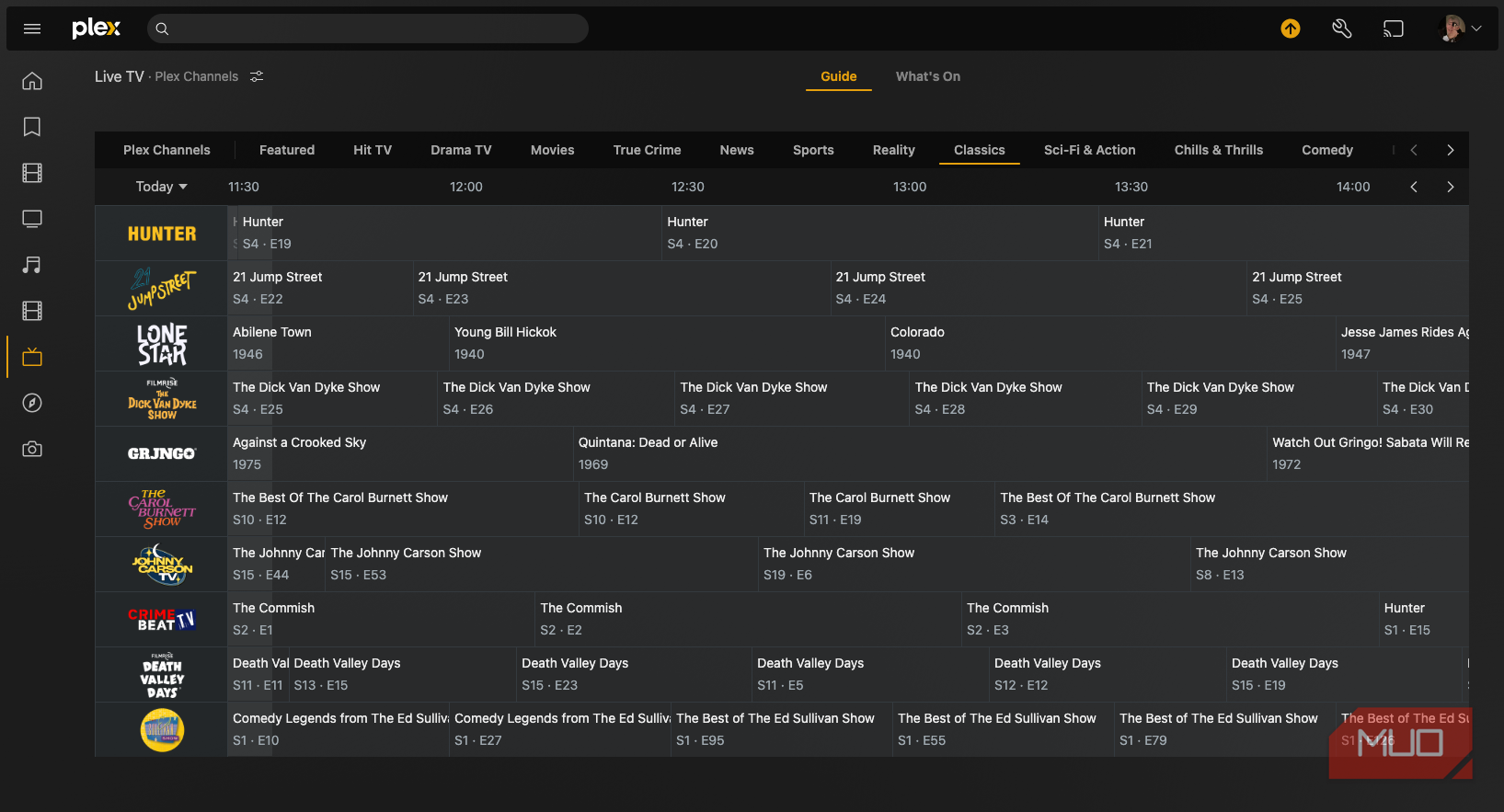Open the Watchlist bookmark icon in sidebar

pos(32,127)
